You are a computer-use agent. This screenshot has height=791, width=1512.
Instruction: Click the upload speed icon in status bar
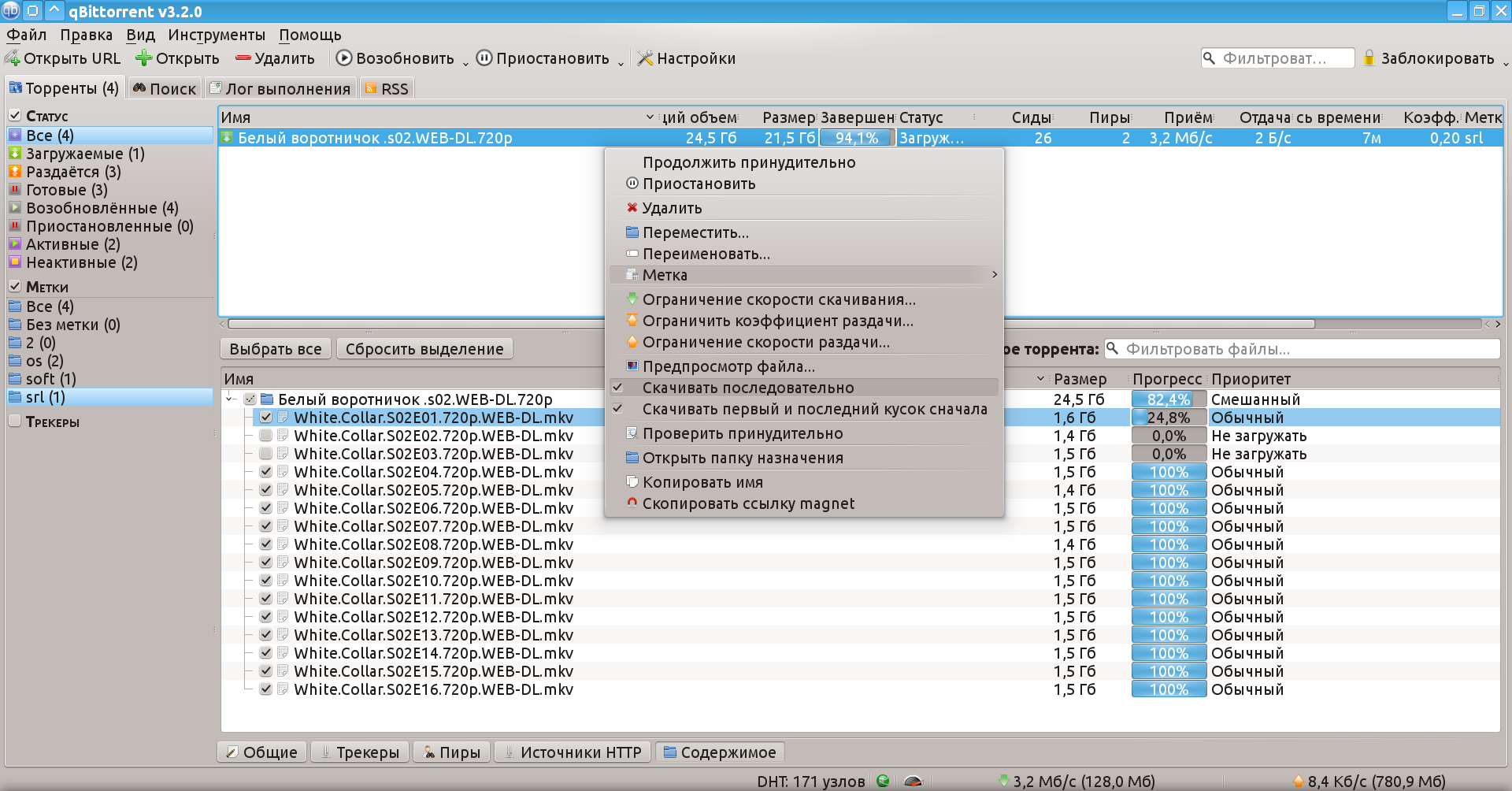click(x=1299, y=781)
